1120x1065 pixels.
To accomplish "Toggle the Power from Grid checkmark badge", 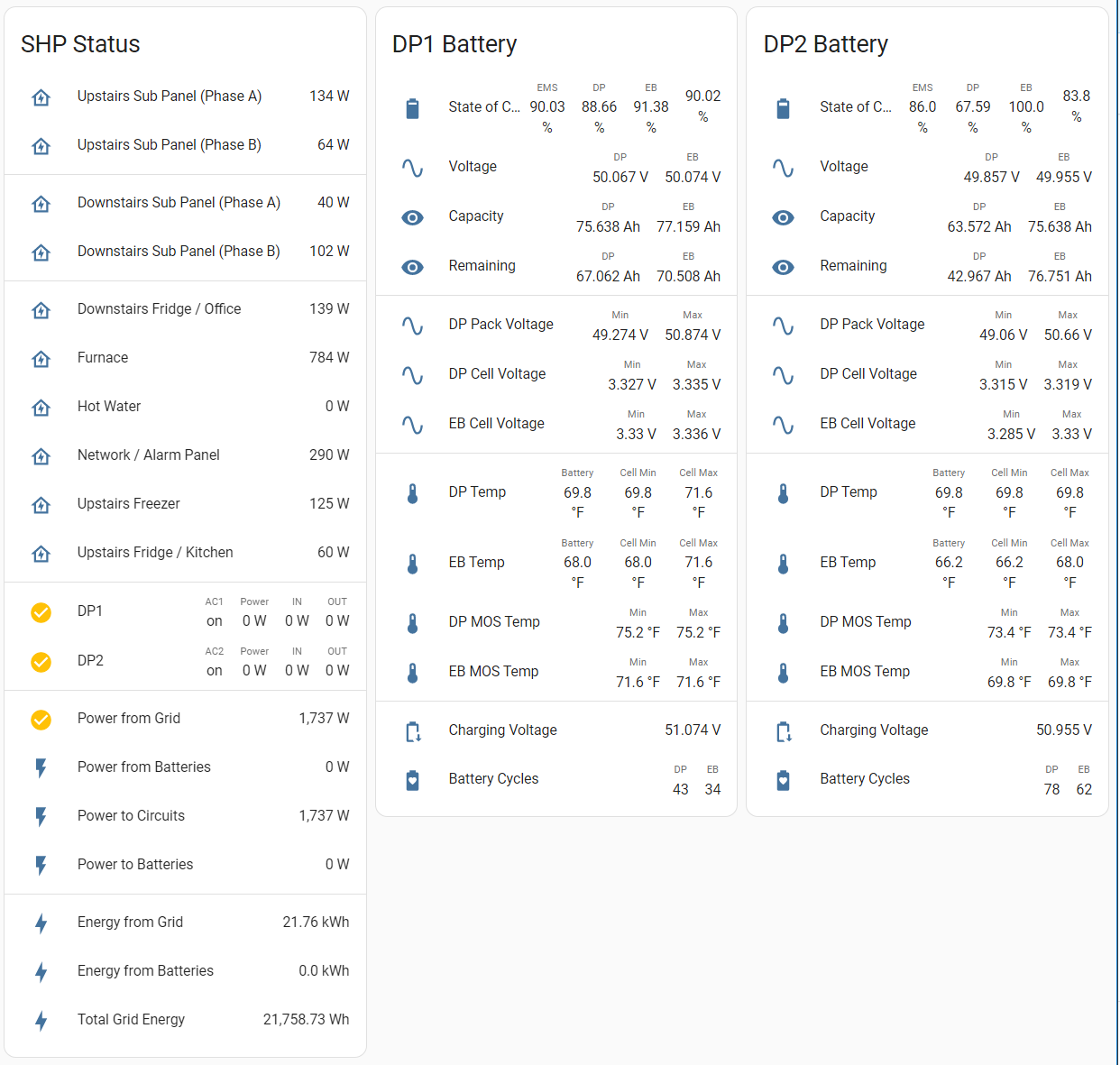I will 41,720.
